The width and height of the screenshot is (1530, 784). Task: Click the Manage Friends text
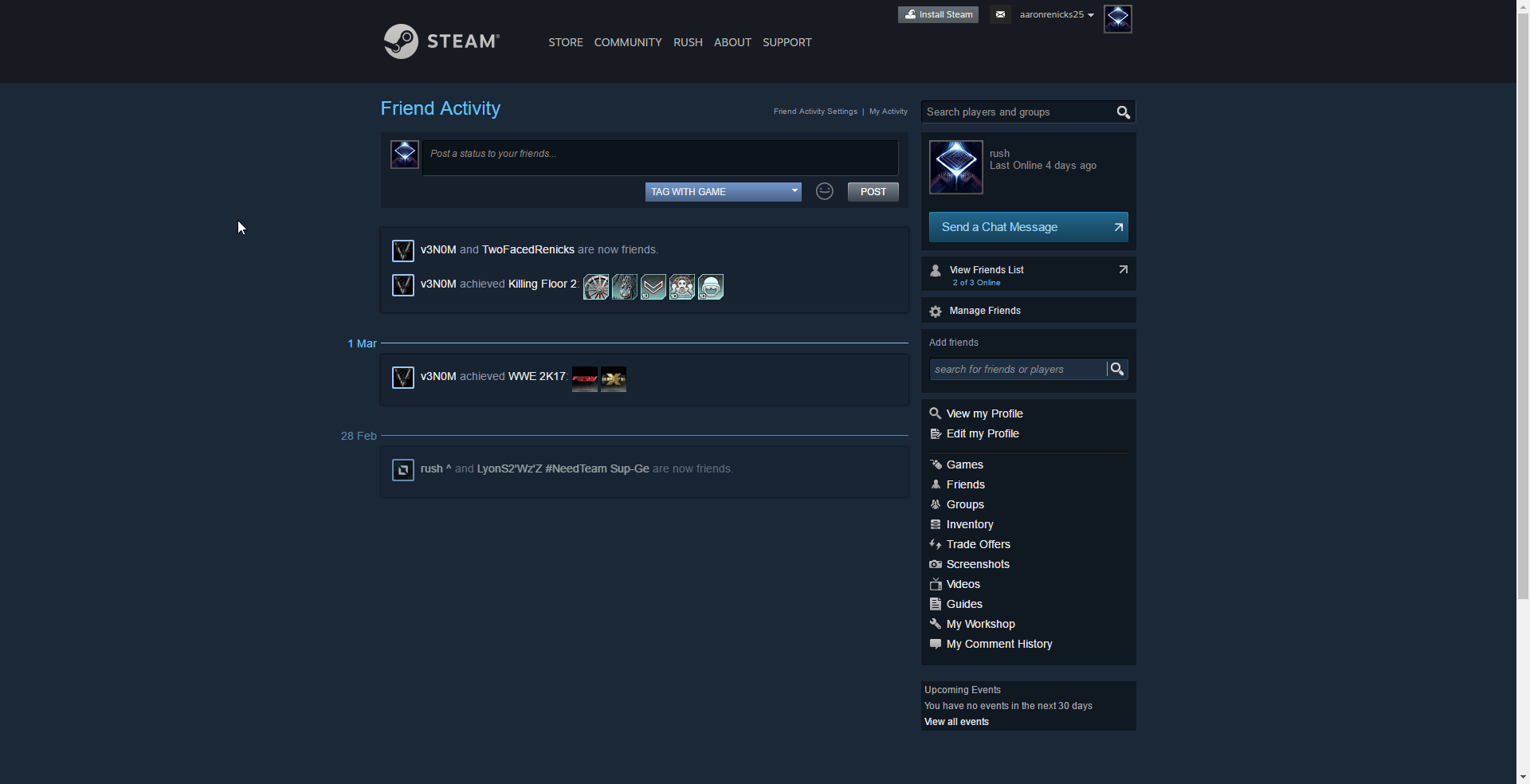point(985,311)
